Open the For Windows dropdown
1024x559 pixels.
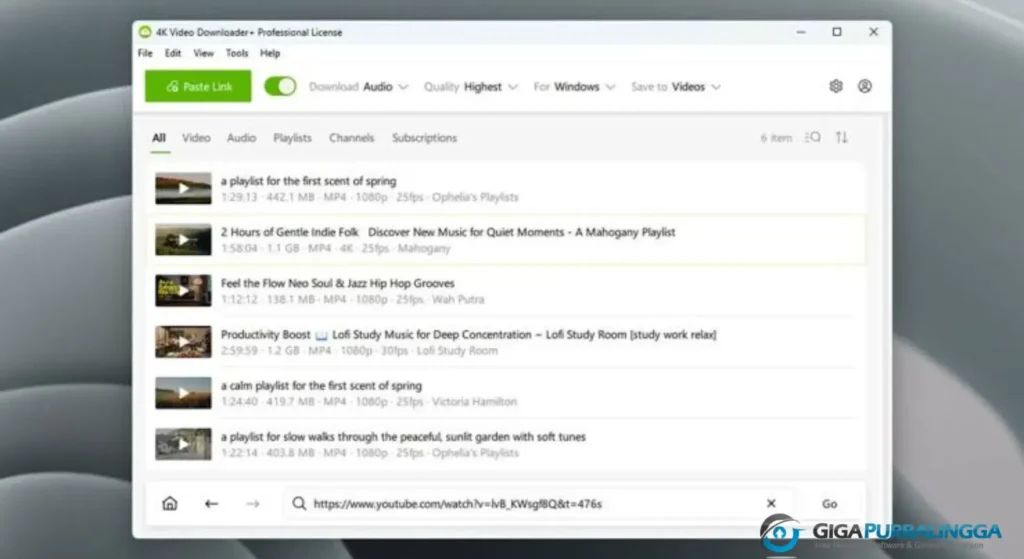click(574, 87)
